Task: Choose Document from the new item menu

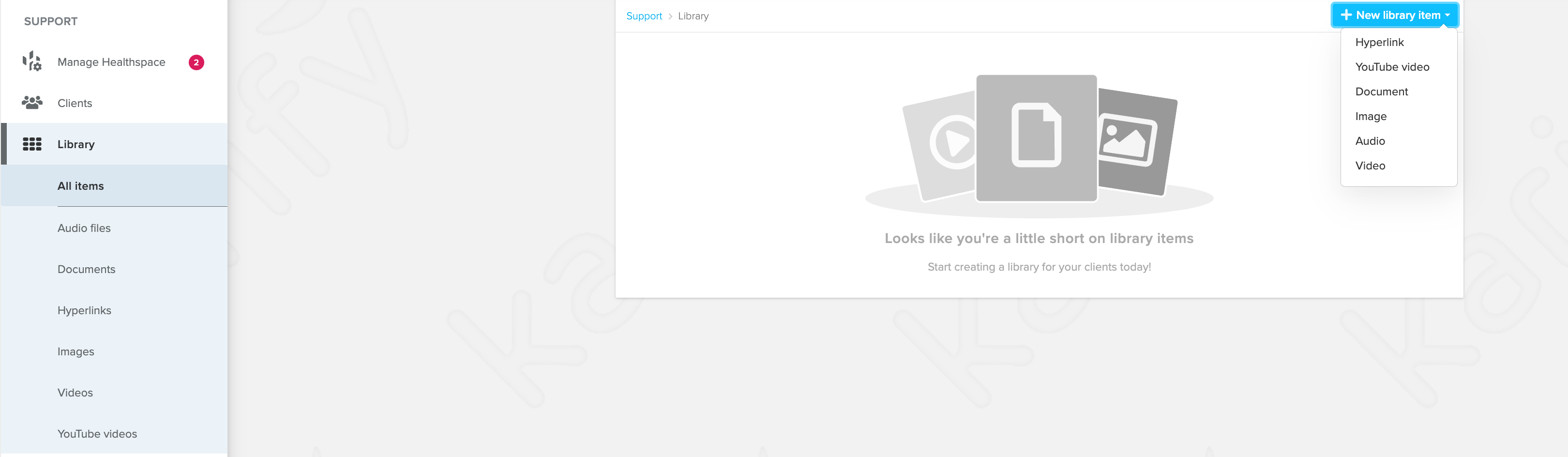Action: (x=1381, y=91)
